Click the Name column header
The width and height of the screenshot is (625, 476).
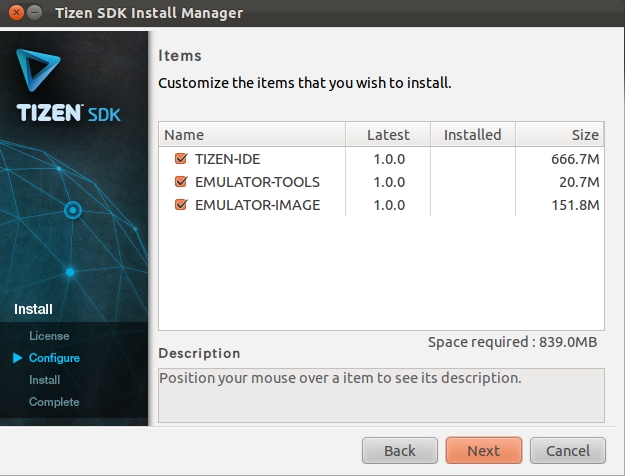coord(252,135)
